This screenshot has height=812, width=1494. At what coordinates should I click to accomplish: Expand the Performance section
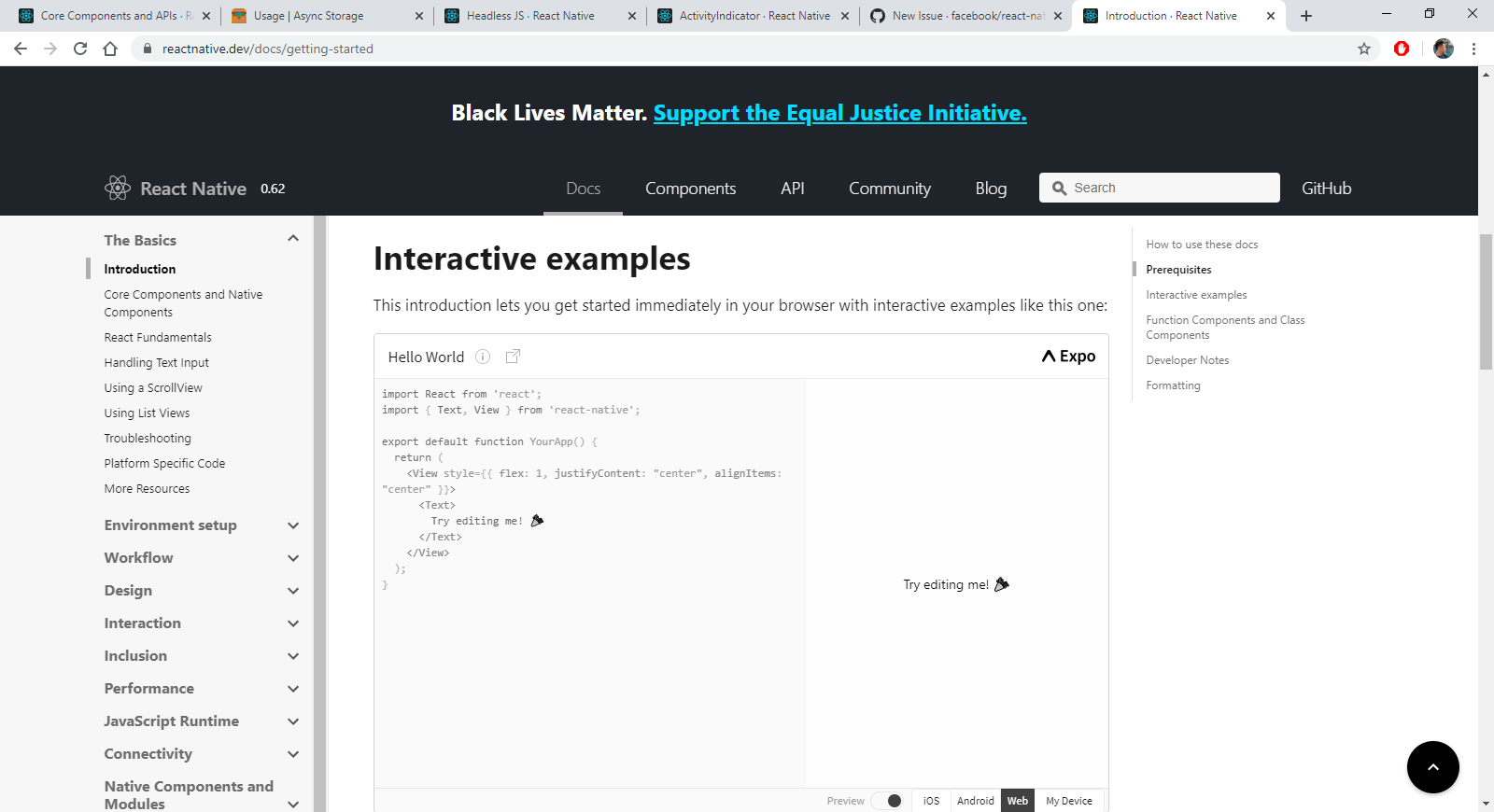coord(293,689)
